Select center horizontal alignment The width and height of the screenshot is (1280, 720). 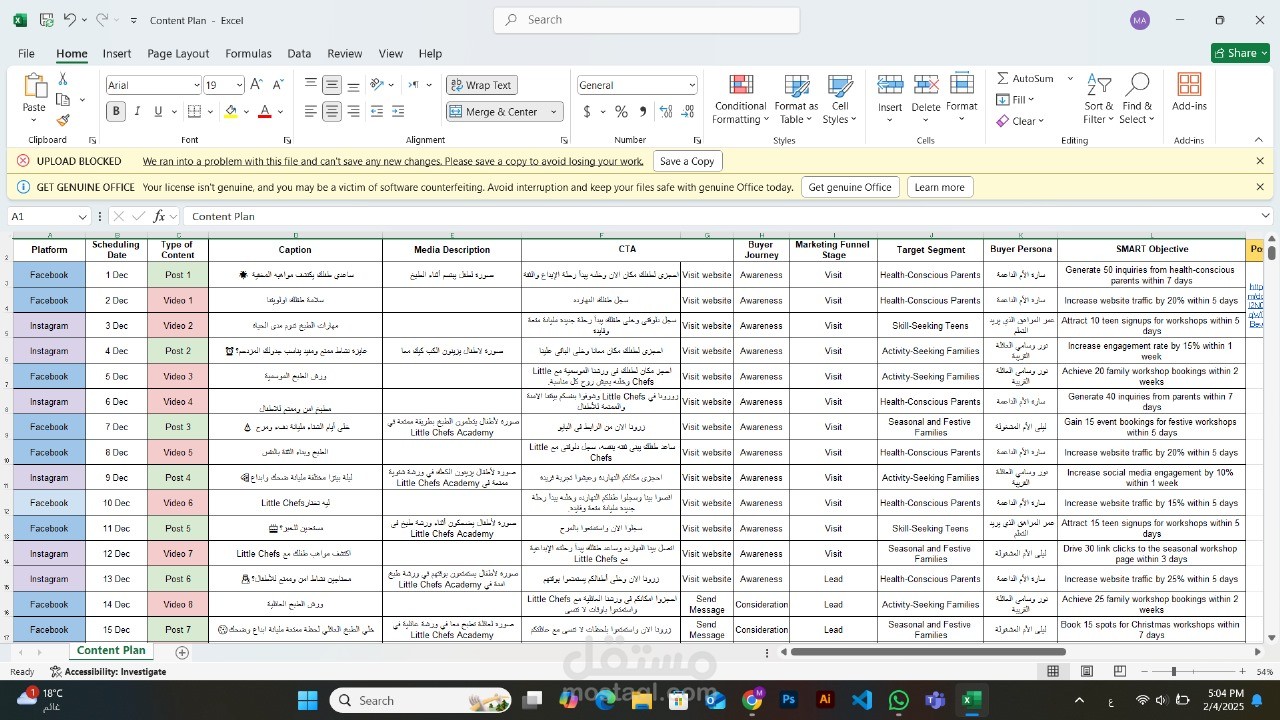[x=331, y=111]
